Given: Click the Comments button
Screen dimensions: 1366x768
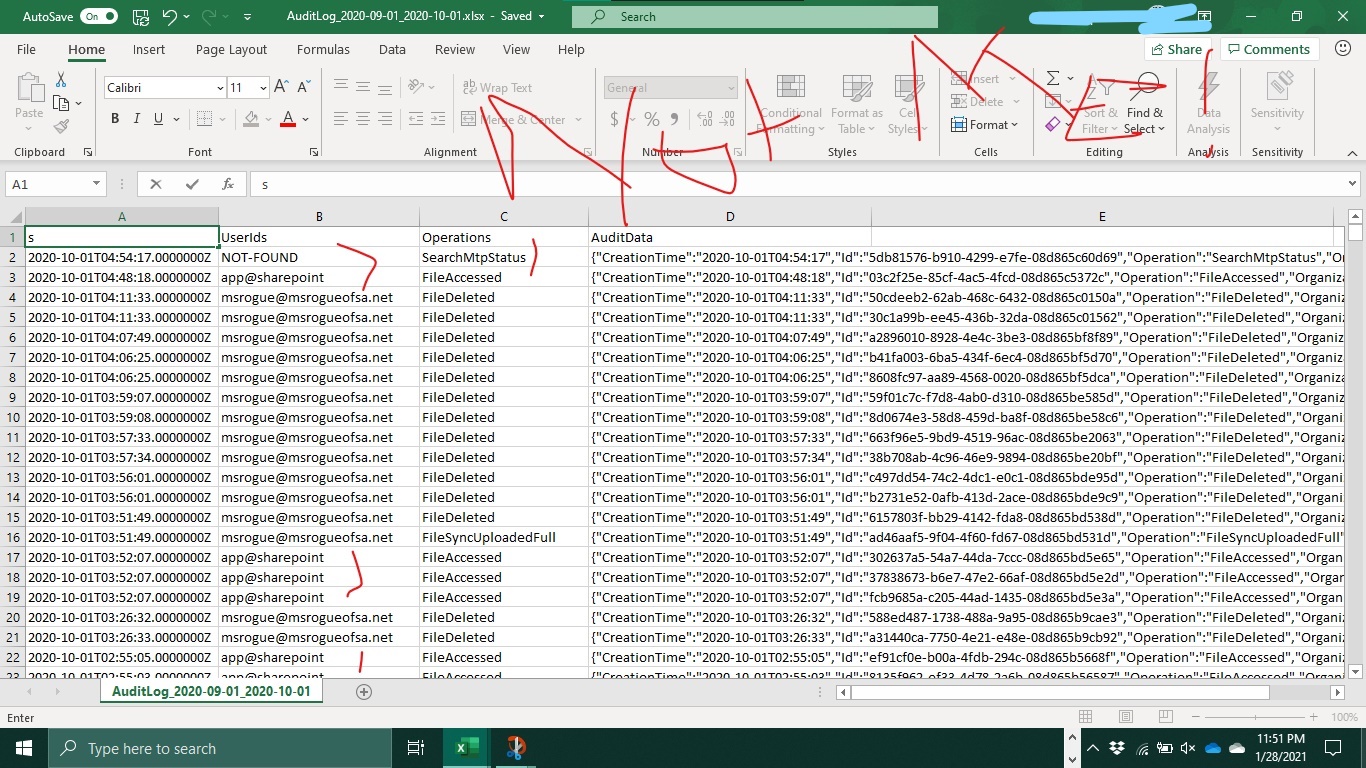Looking at the screenshot, I should pos(1268,49).
